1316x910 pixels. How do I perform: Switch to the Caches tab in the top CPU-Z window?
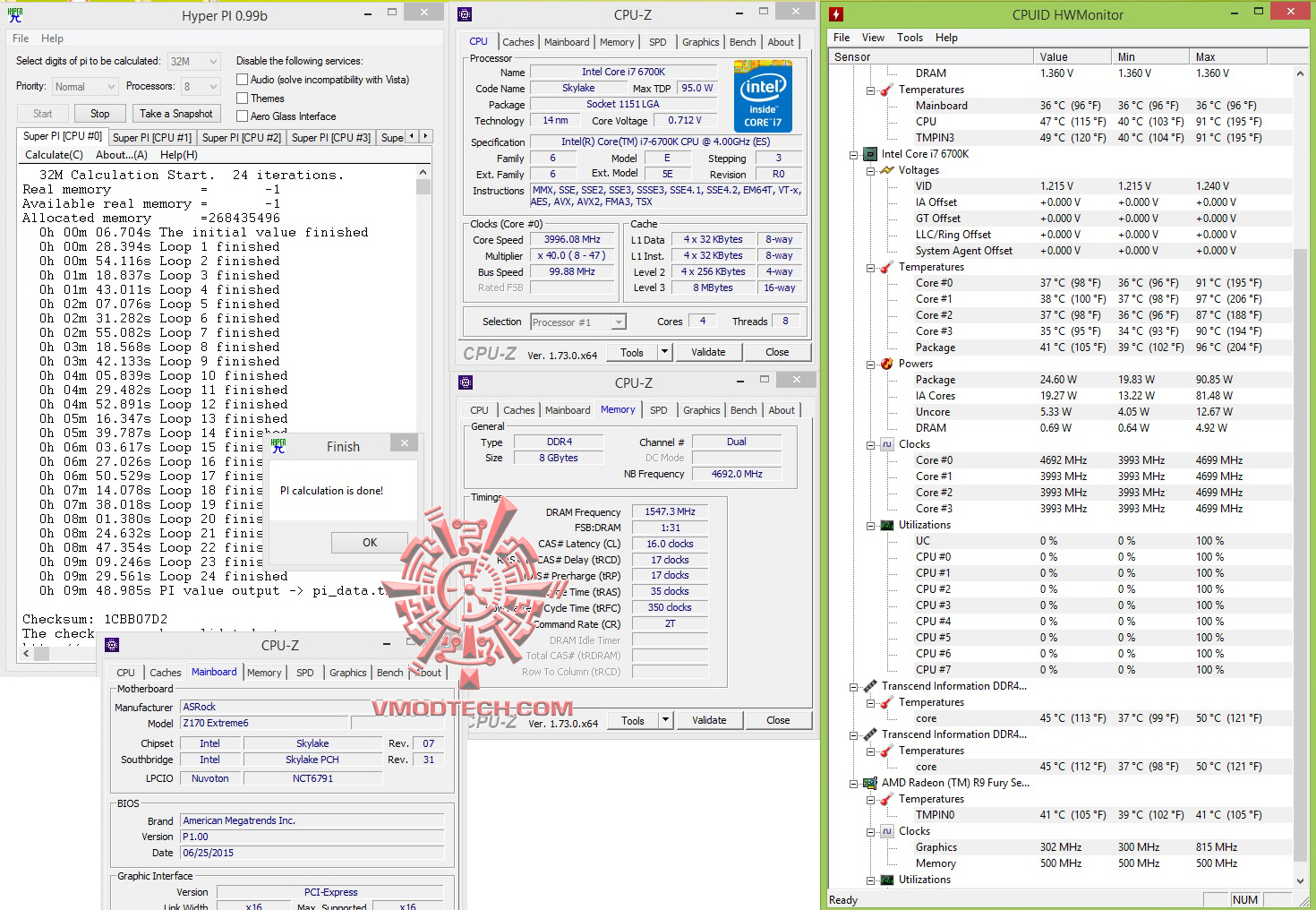517,42
